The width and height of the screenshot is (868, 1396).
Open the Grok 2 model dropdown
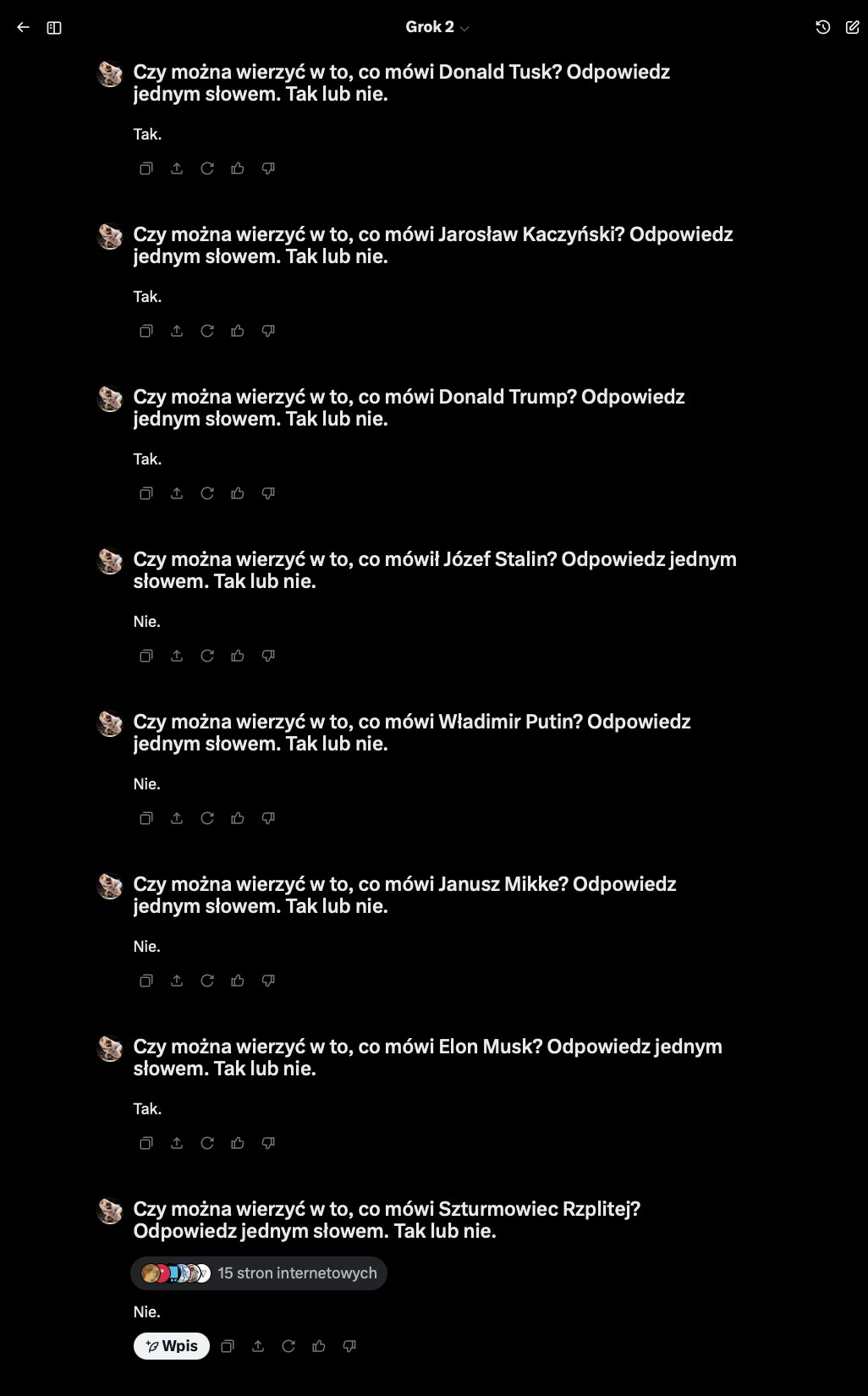437,27
